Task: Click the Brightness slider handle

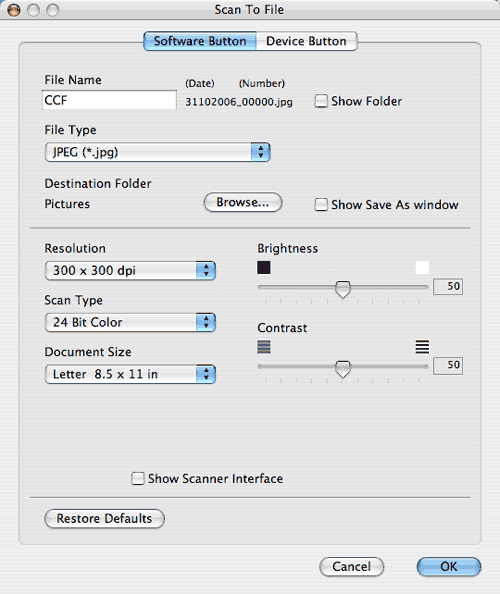Action: (343, 289)
